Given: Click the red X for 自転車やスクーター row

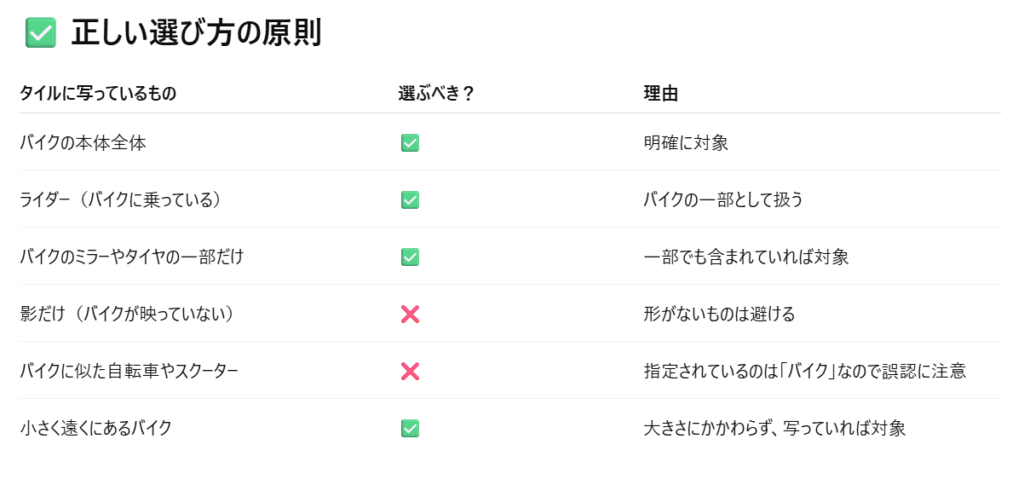Looking at the screenshot, I should coord(409,371).
